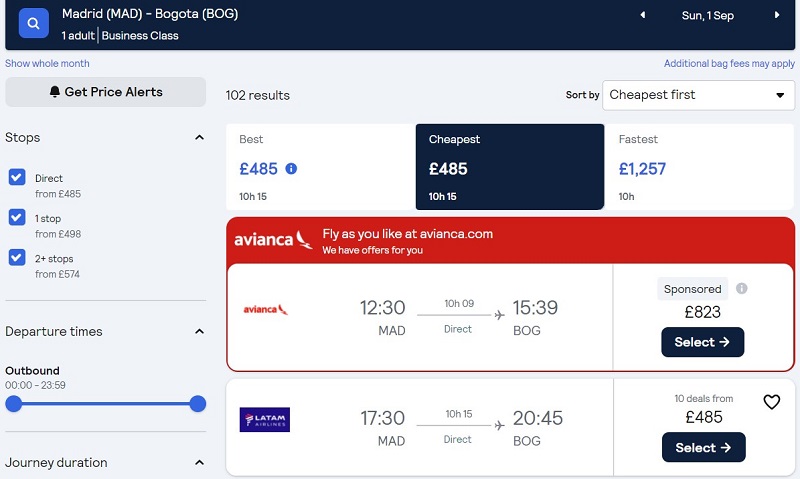Go to next day arrow
The image size is (800, 479).
777,15
